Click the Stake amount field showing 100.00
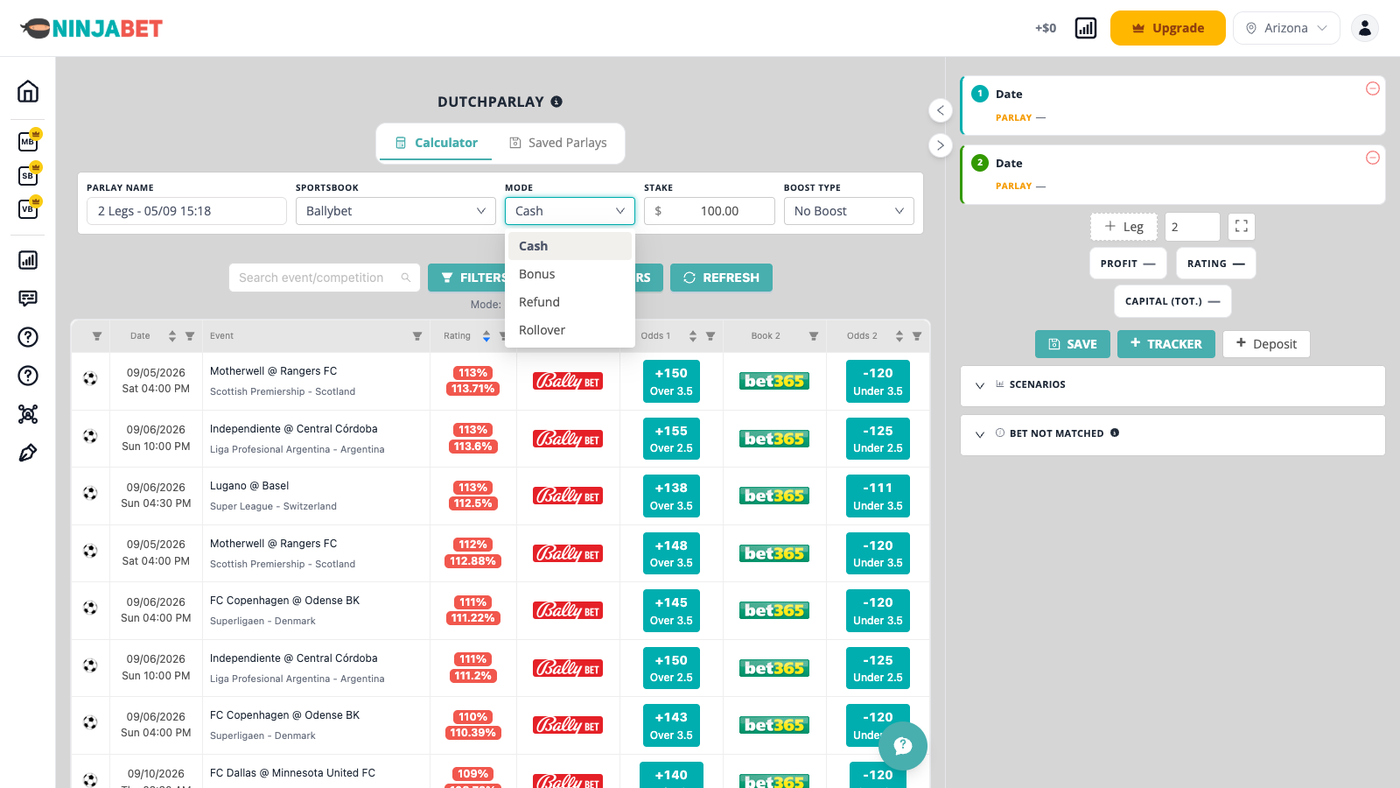The height and width of the screenshot is (788, 1400). click(x=709, y=211)
